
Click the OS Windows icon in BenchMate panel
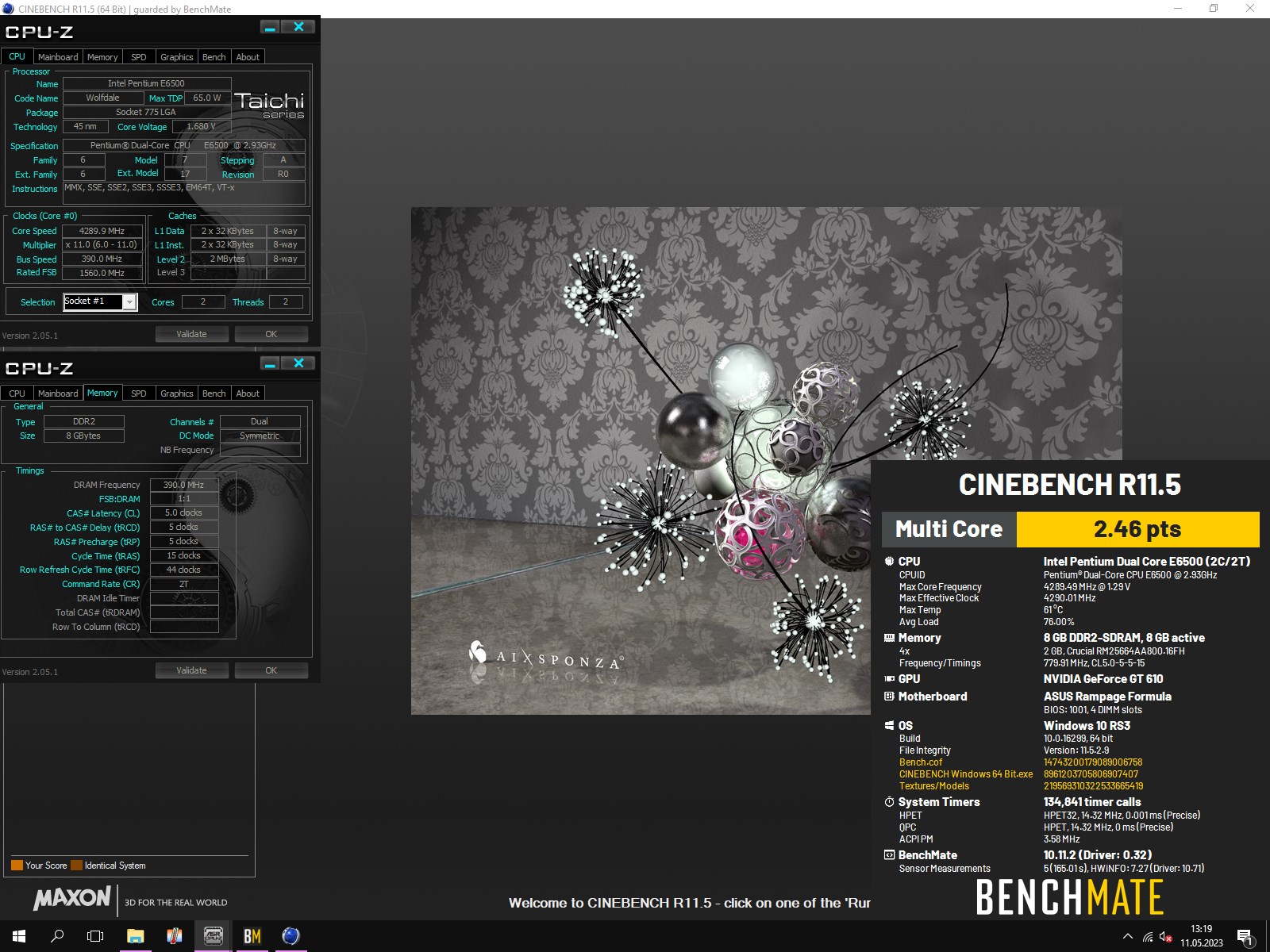(x=889, y=726)
